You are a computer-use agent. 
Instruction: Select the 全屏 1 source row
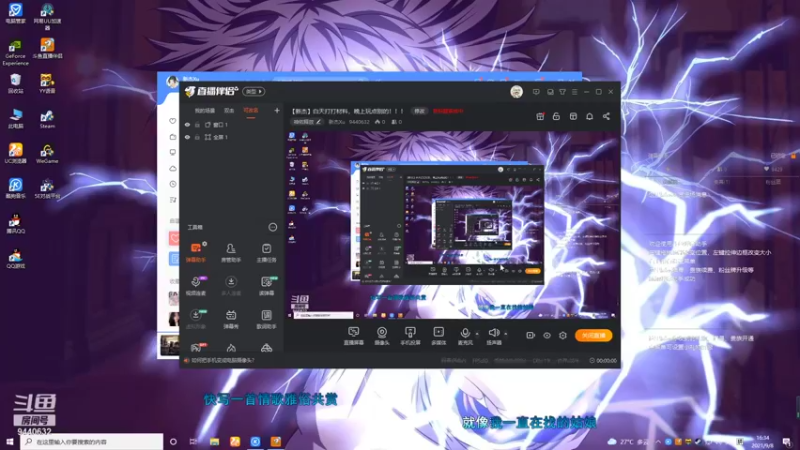click(x=231, y=137)
